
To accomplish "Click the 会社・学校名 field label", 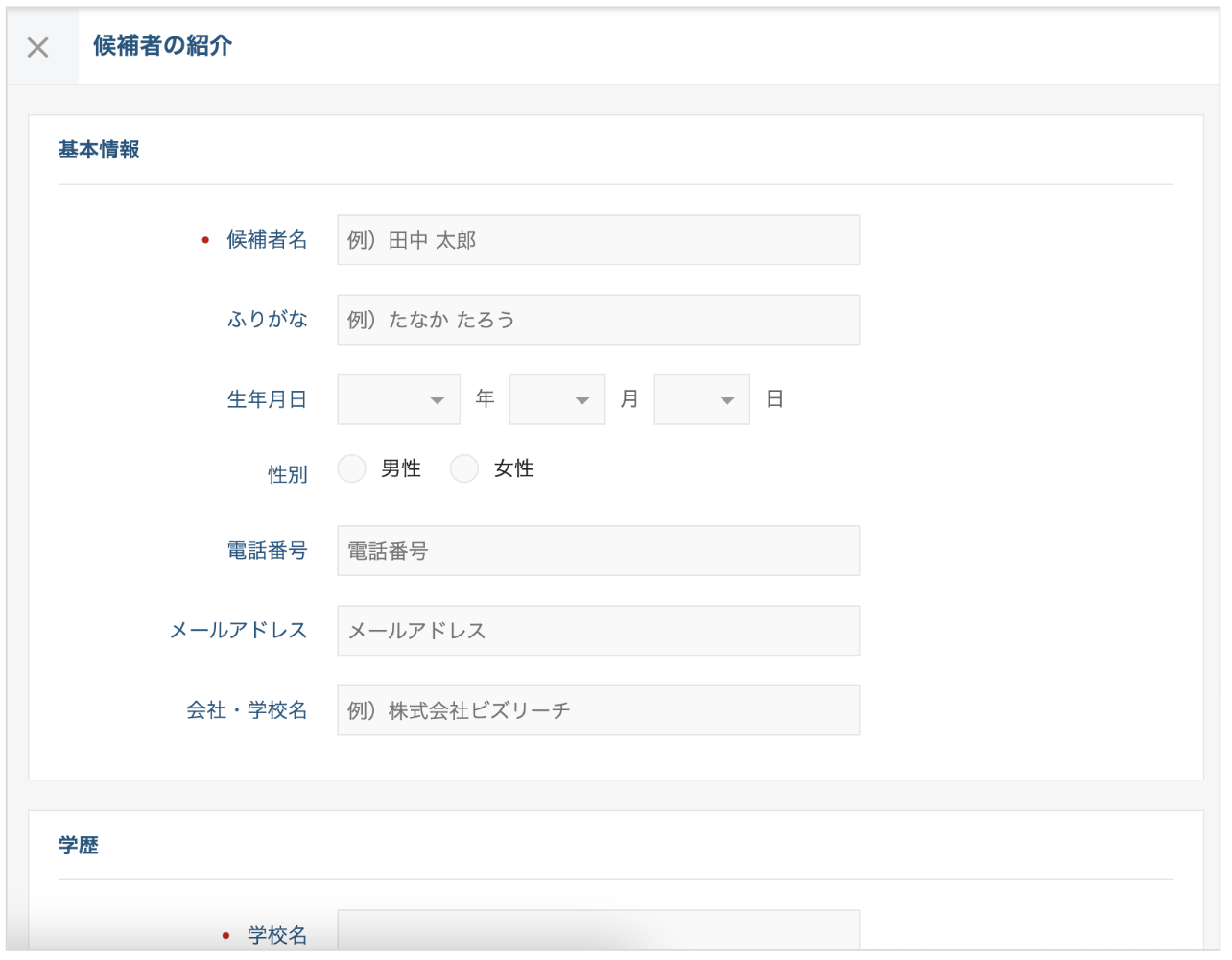I will tap(247, 710).
